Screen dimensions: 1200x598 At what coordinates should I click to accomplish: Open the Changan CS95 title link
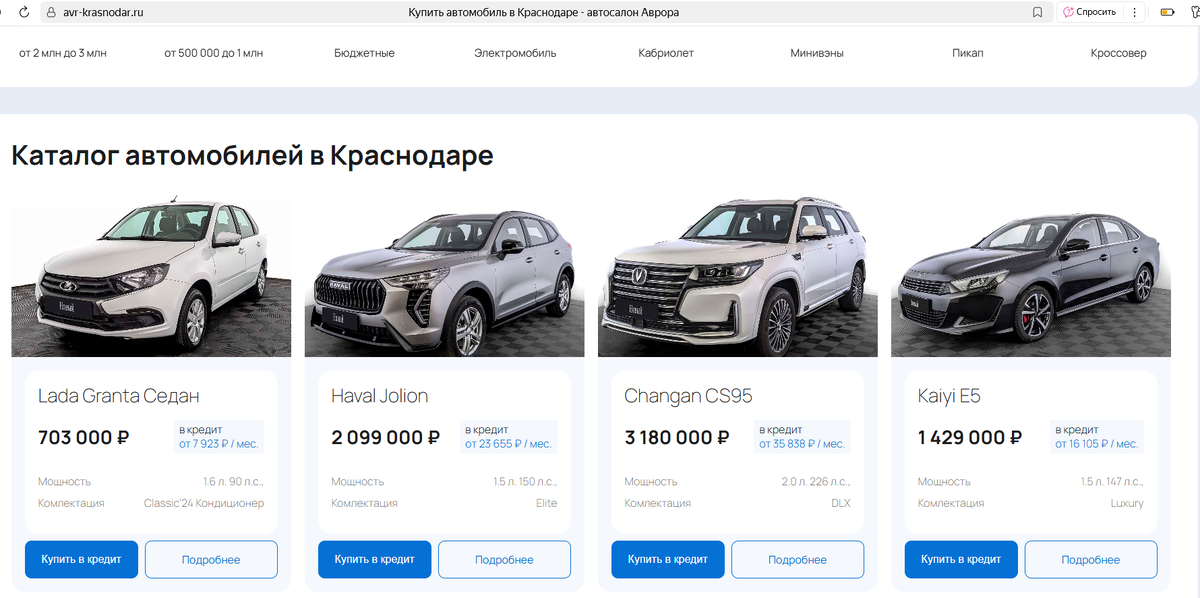point(688,396)
